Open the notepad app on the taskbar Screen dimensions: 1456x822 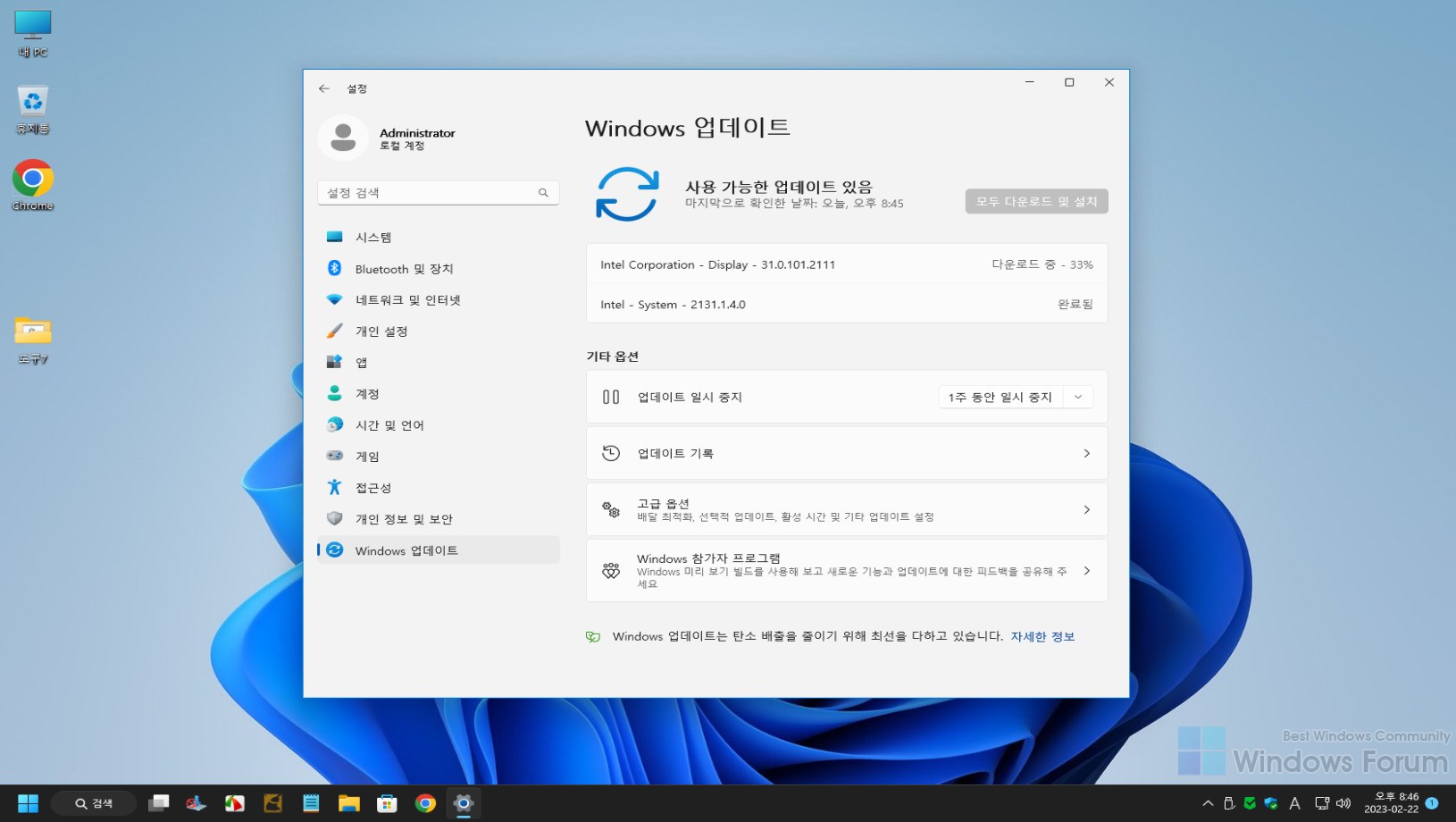coord(311,803)
